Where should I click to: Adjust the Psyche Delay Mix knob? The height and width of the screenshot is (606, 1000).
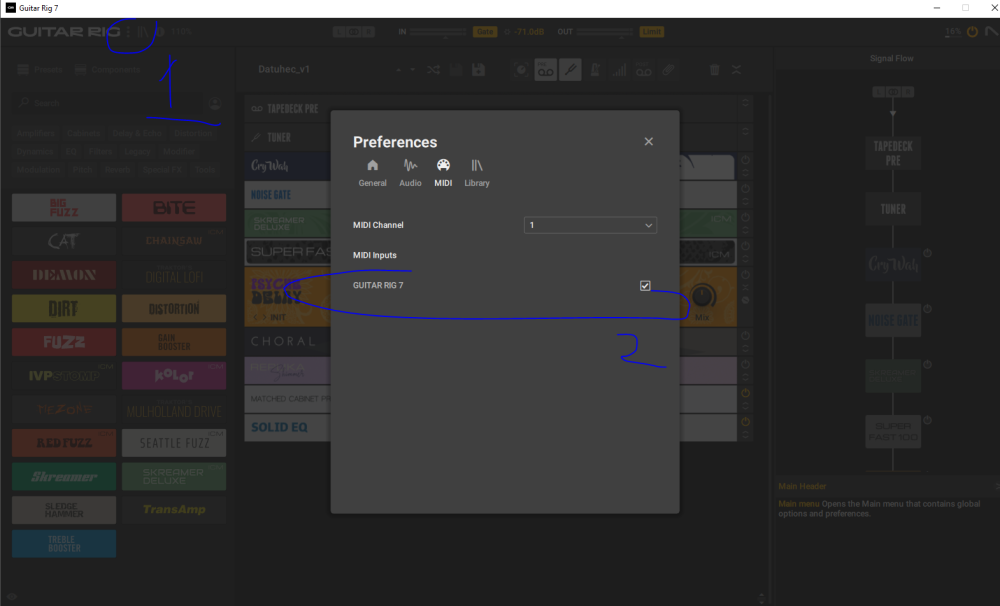(702, 297)
